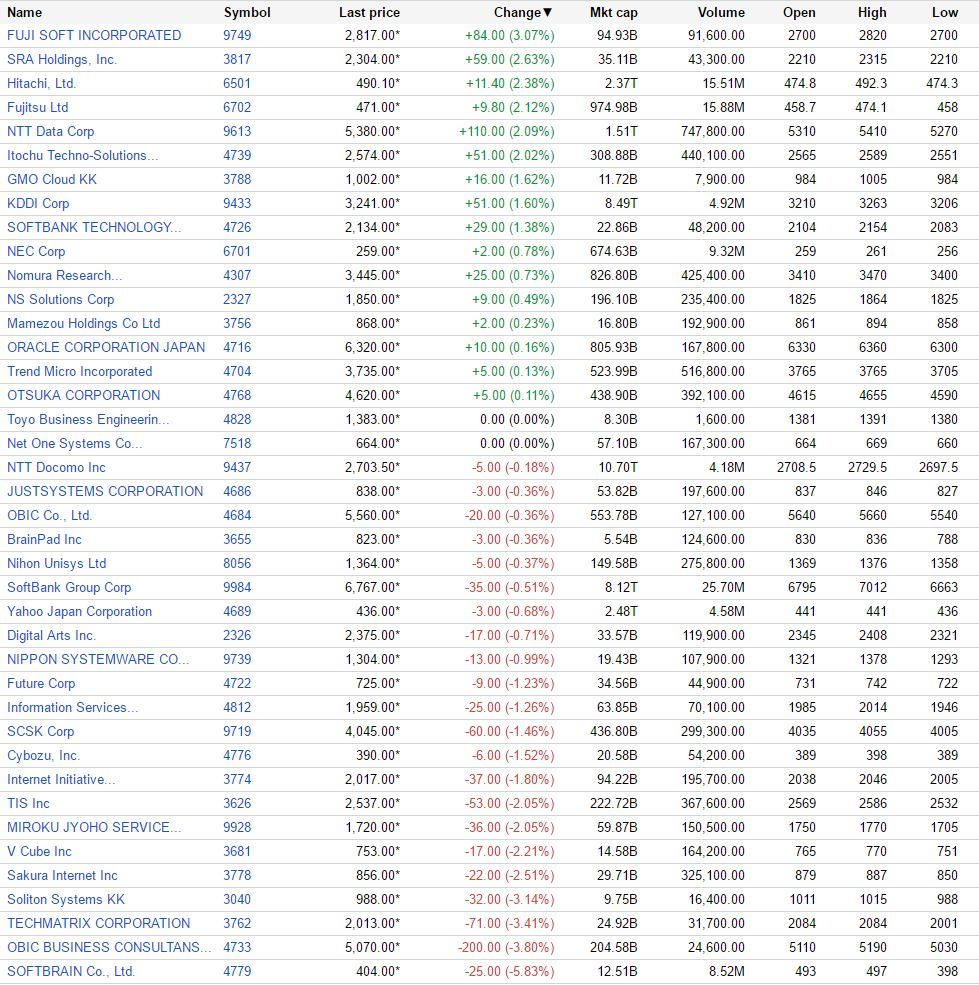Image resolution: width=979 pixels, height=985 pixels.
Task: Click ticker symbol 3040
Action: pyautogui.click(x=238, y=899)
